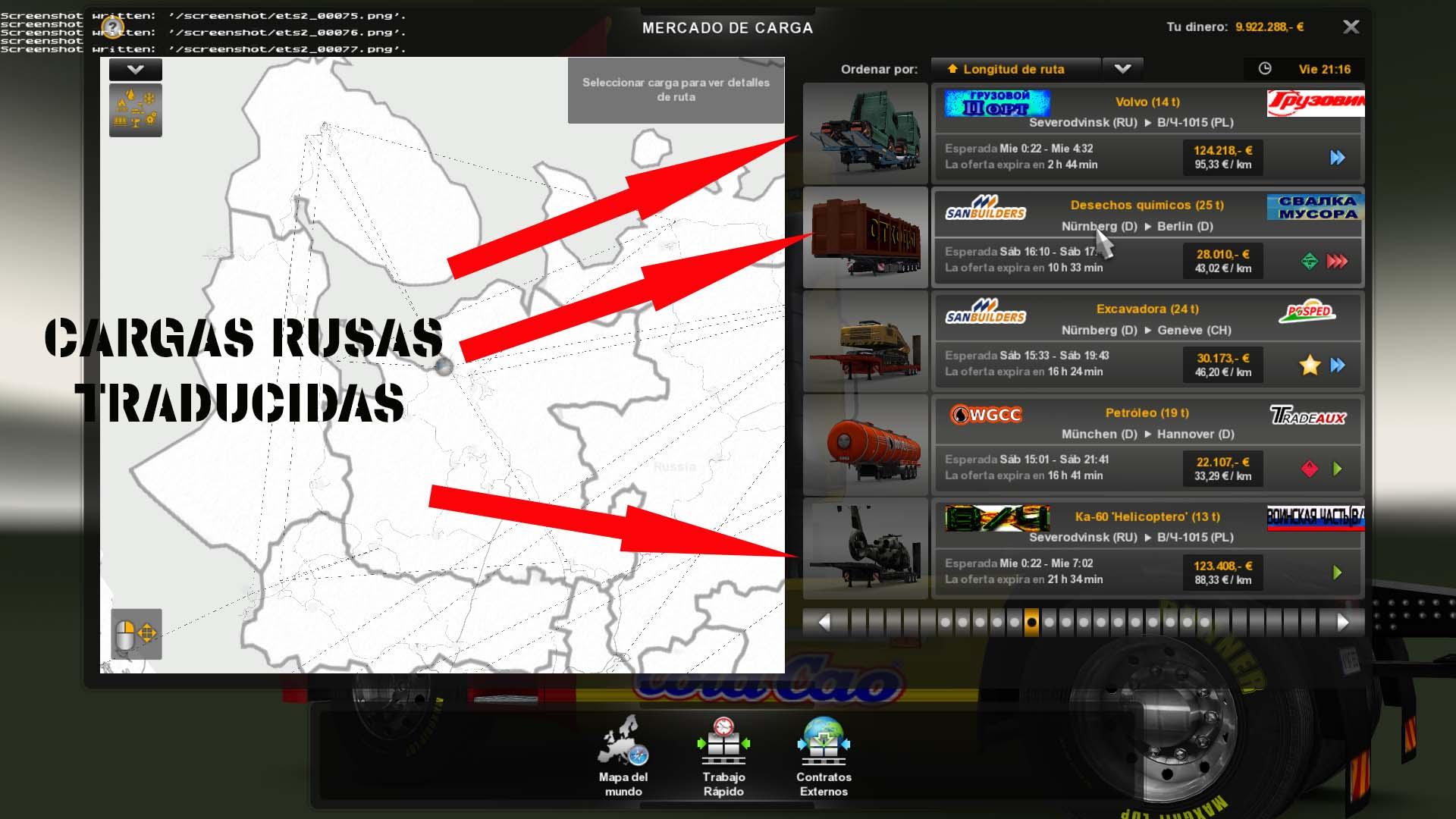The height and width of the screenshot is (819, 1456).
Task: Open 'Mapa del mundo' world map
Action: coord(623,755)
